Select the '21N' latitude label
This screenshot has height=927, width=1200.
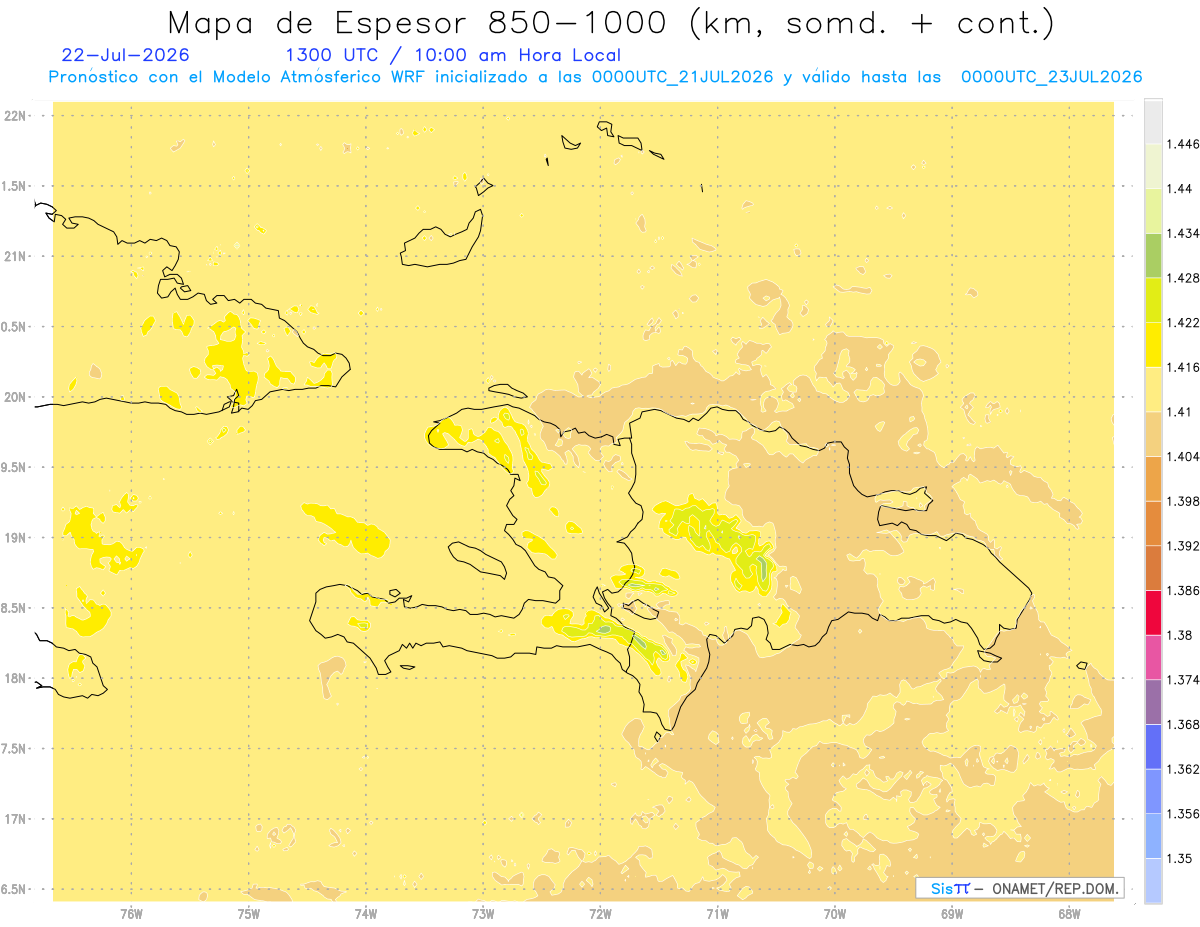tap(16, 257)
